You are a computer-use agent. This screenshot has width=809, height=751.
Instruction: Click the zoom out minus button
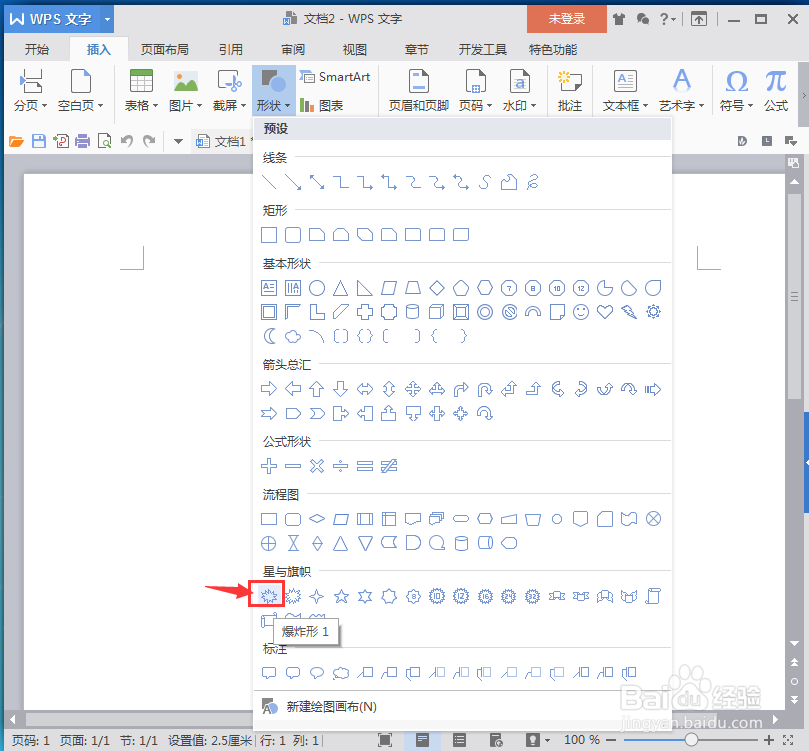(611, 740)
